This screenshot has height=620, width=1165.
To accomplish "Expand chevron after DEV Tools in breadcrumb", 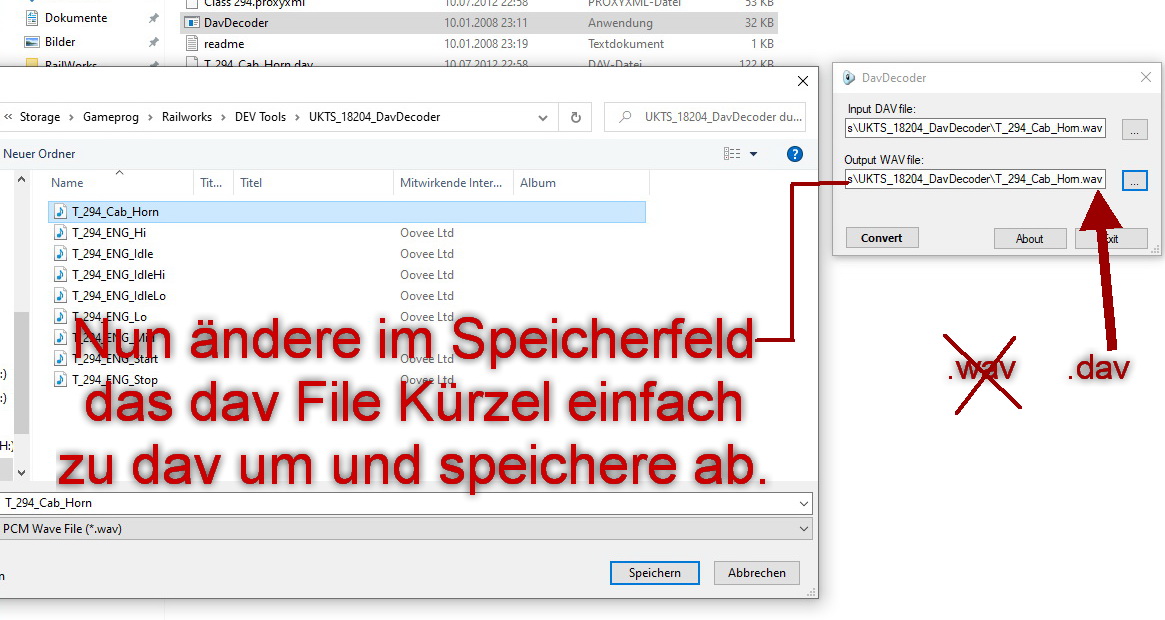I will tap(297, 117).
